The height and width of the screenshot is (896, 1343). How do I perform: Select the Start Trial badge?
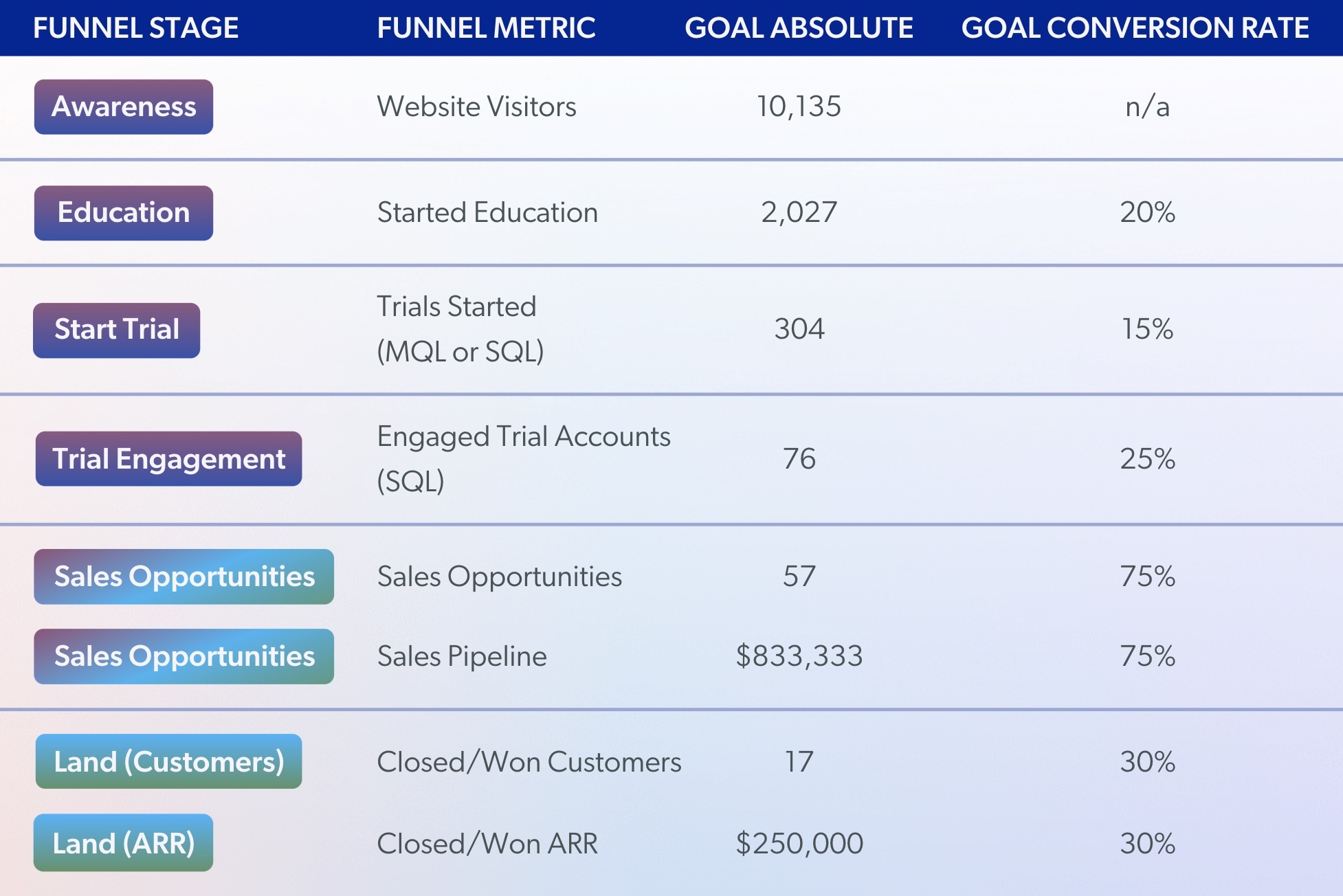click(117, 330)
